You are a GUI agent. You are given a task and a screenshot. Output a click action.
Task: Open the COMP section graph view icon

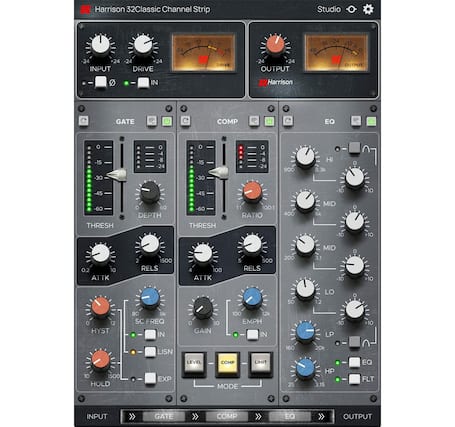click(254, 121)
